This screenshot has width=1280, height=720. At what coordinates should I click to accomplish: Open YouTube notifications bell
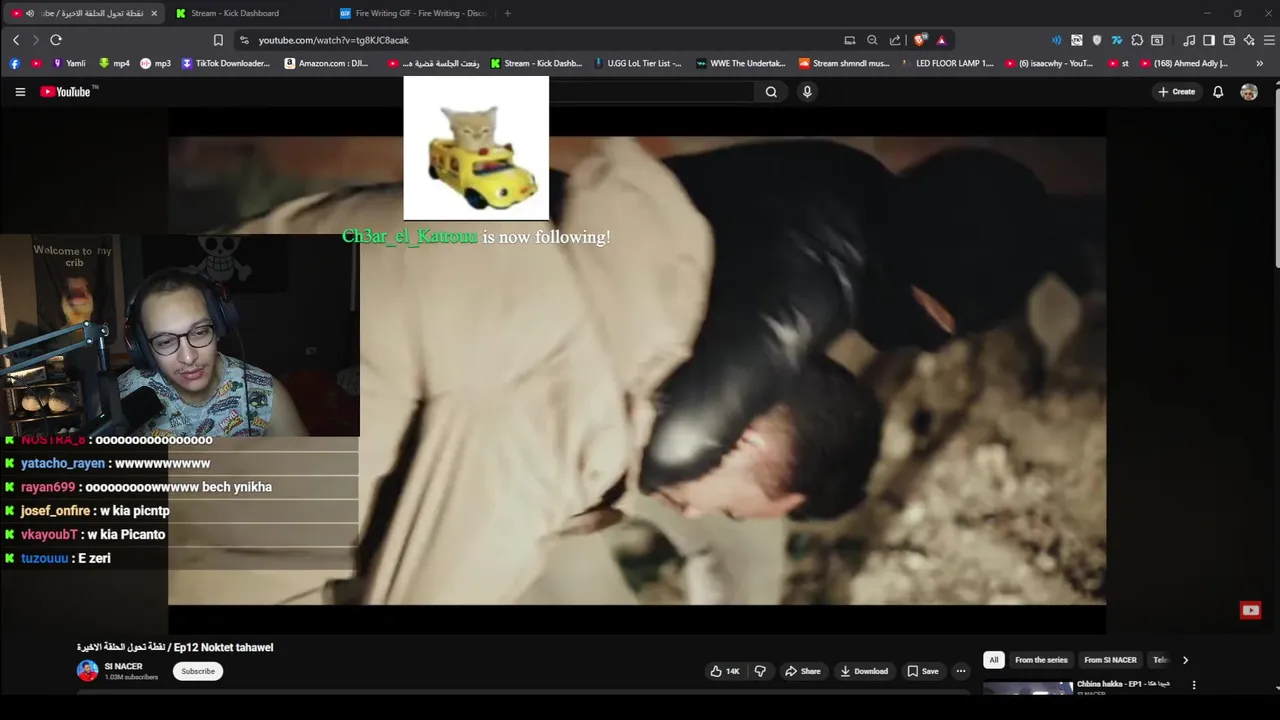[1218, 92]
